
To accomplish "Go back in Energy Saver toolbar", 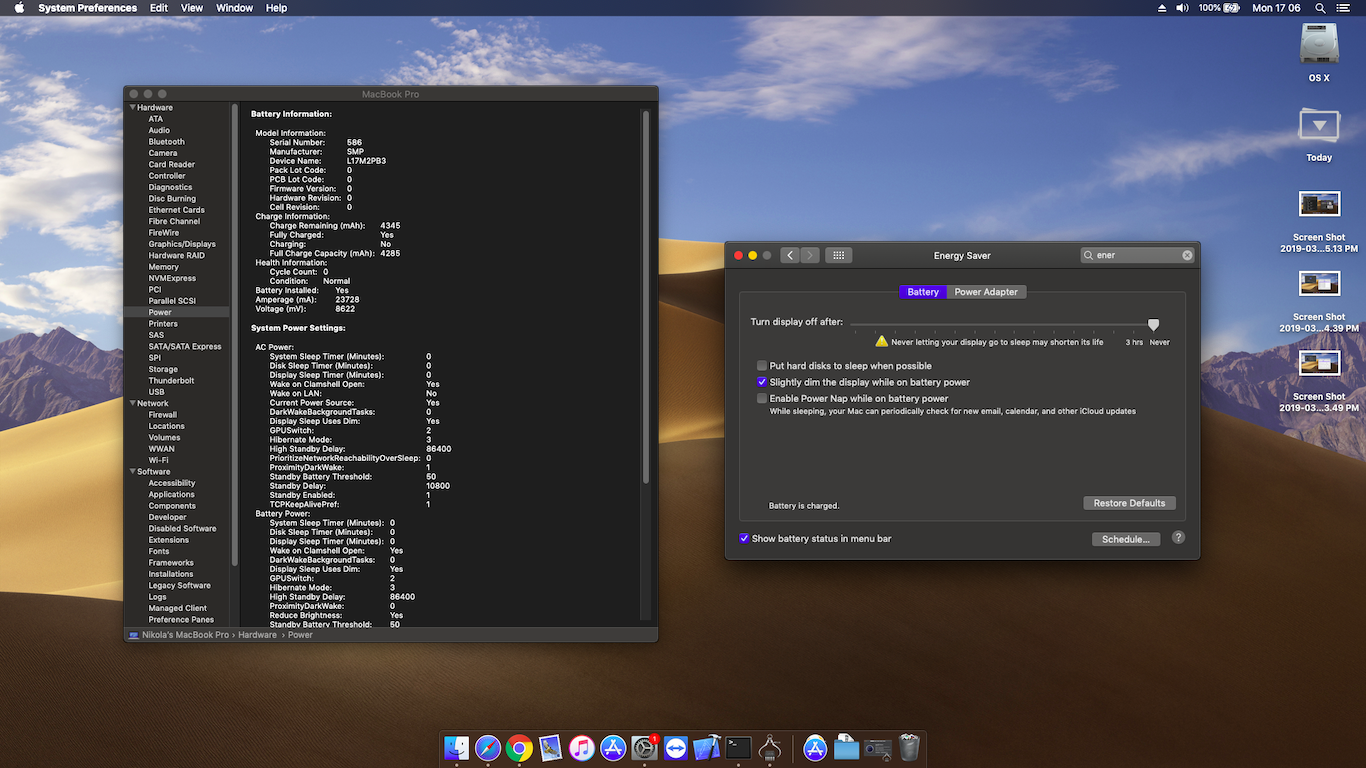I will tap(790, 255).
